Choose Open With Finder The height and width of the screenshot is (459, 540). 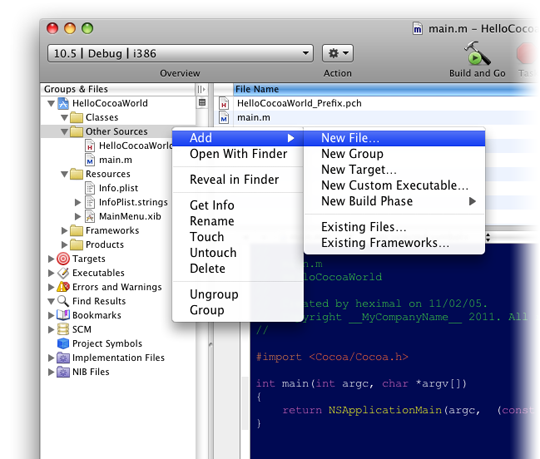click(x=238, y=154)
